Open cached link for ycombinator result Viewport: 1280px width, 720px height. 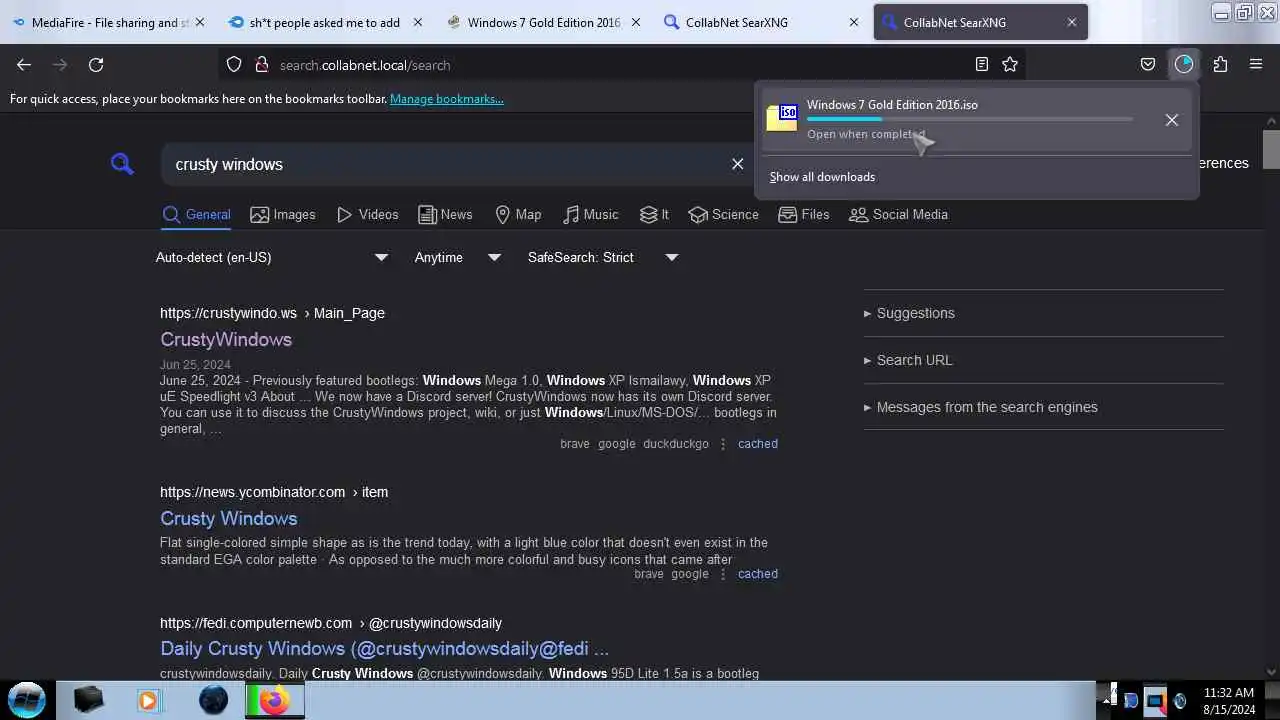tap(758, 574)
